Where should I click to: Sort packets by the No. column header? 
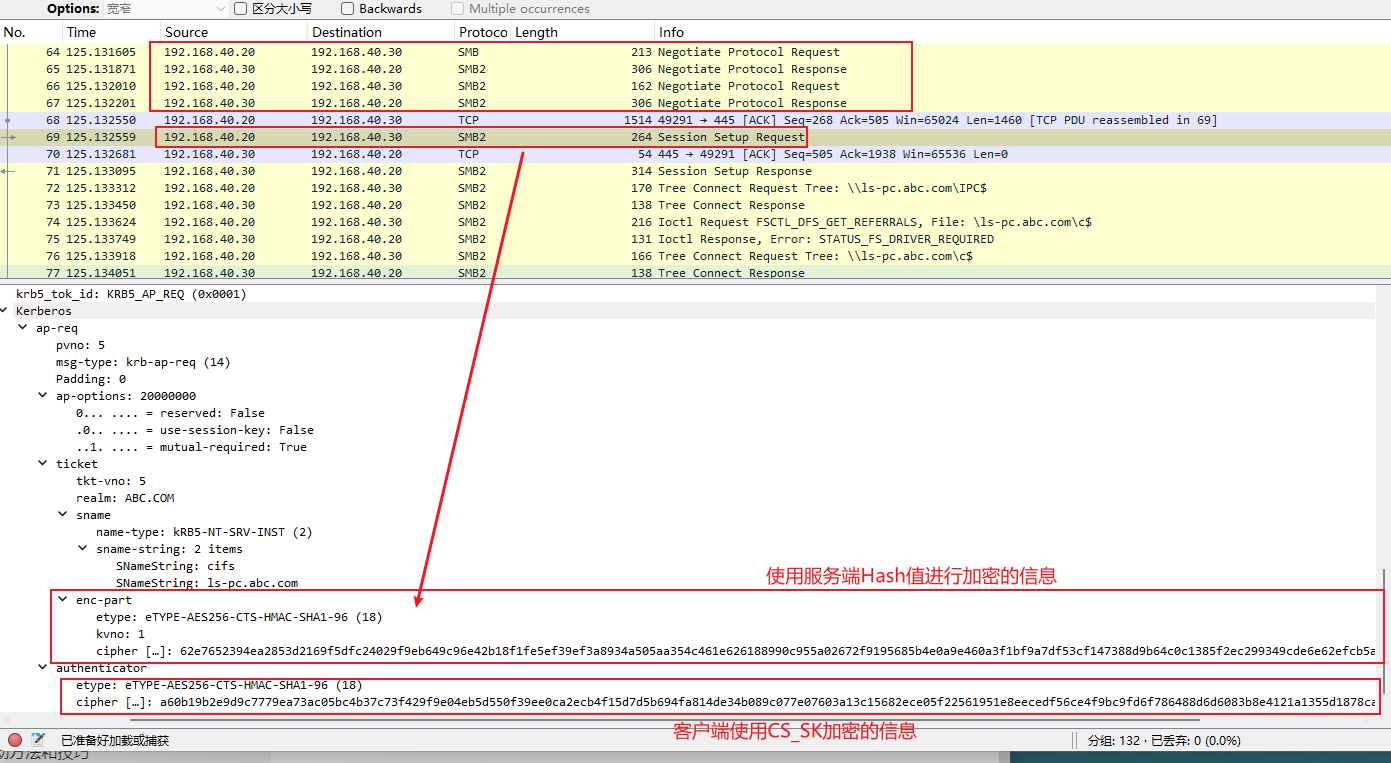tap(31, 32)
